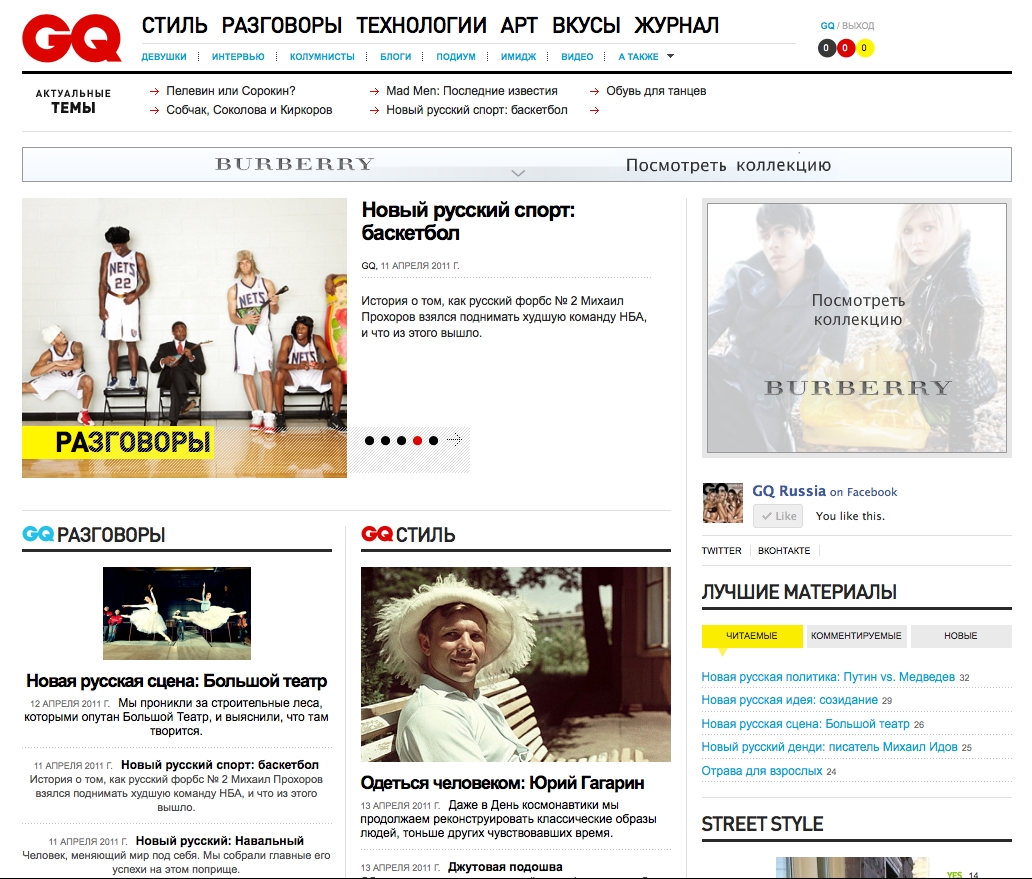This screenshot has height=879, width=1032.
Task: Click the GQ logo in the header
Action: pos(72,39)
